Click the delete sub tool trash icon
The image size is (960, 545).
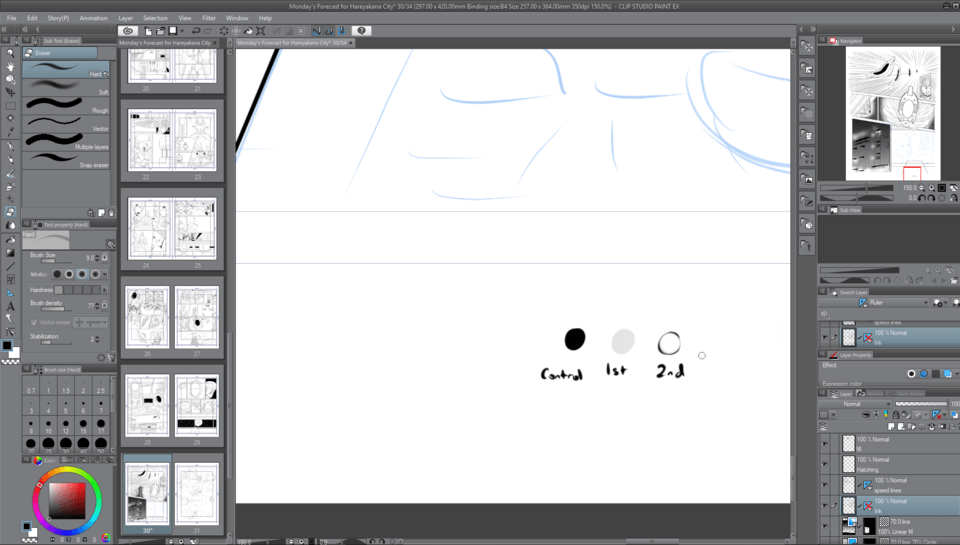(111, 213)
